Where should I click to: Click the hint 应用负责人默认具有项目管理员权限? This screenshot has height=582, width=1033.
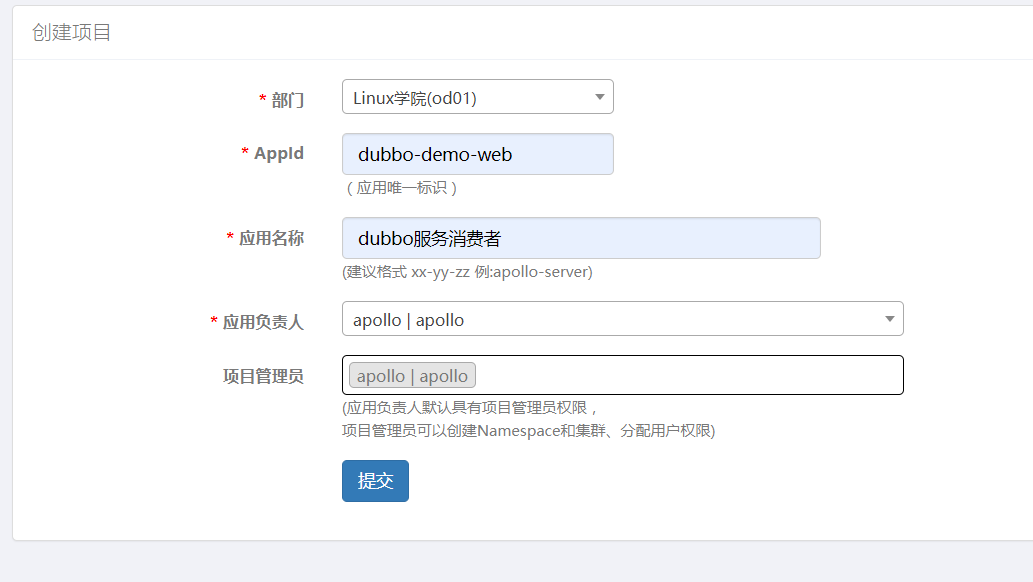coord(470,407)
